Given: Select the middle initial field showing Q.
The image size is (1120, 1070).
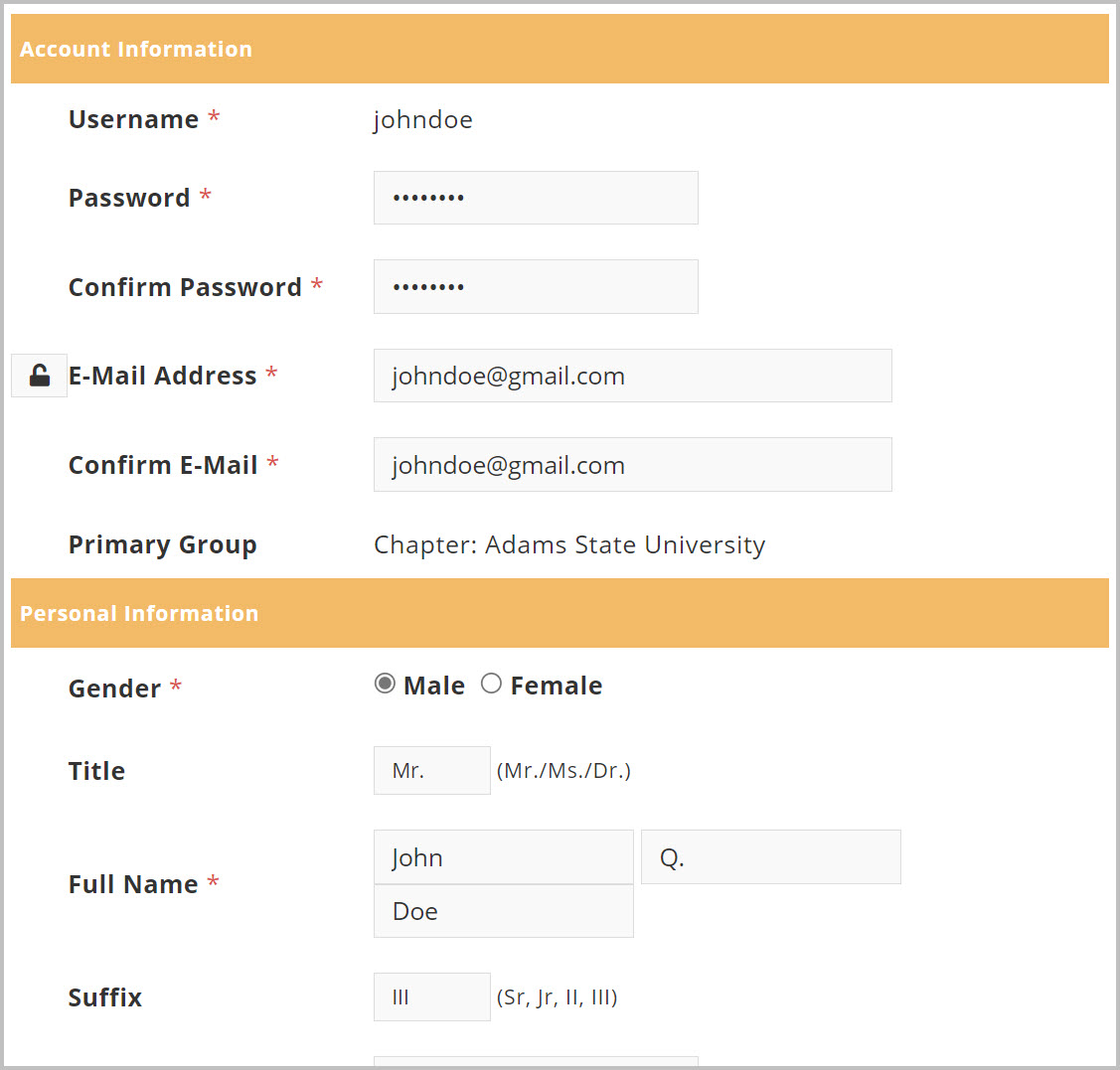Looking at the screenshot, I should pos(770,857).
